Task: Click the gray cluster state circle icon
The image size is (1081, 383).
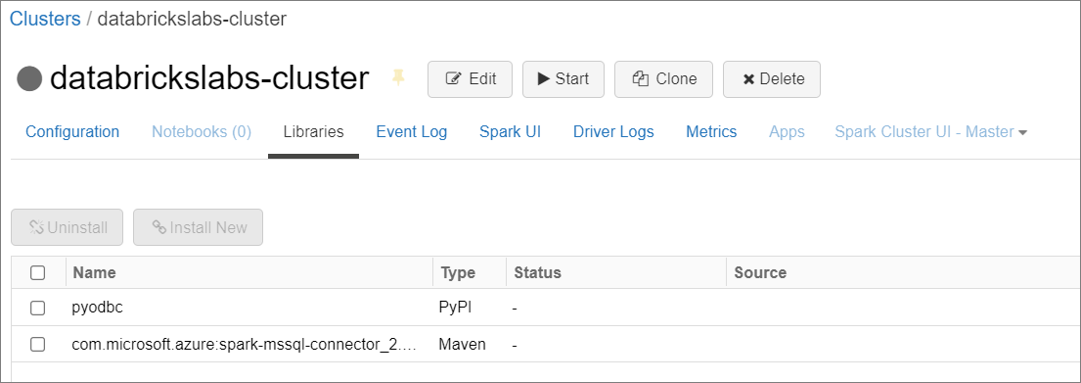Action: click(x=30, y=79)
